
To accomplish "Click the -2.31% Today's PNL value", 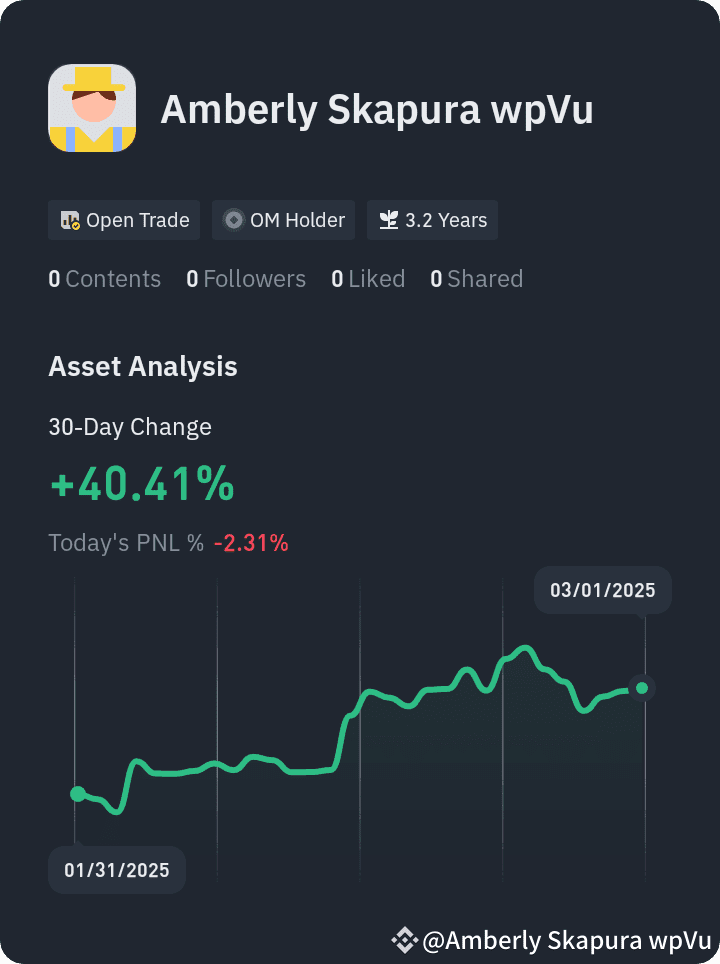I will pyautogui.click(x=251, y=543).
